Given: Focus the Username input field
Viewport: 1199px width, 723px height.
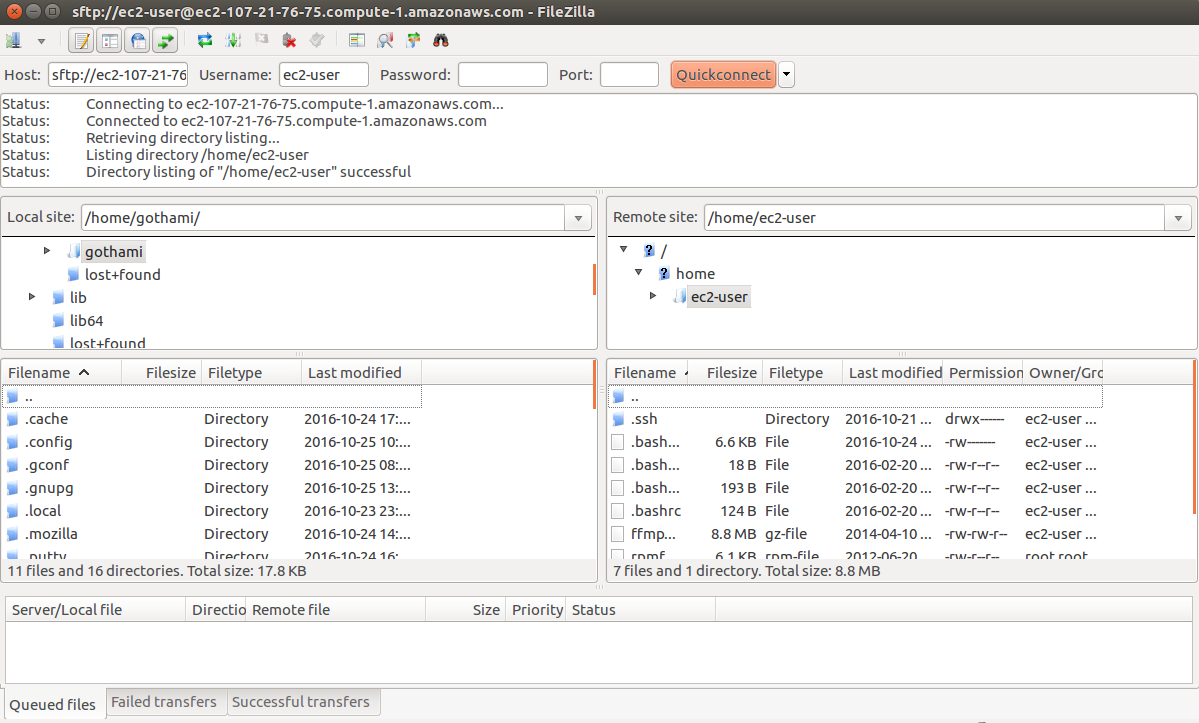Looking at the screenshot, I should pyautogui.click(x=323, y=75).
